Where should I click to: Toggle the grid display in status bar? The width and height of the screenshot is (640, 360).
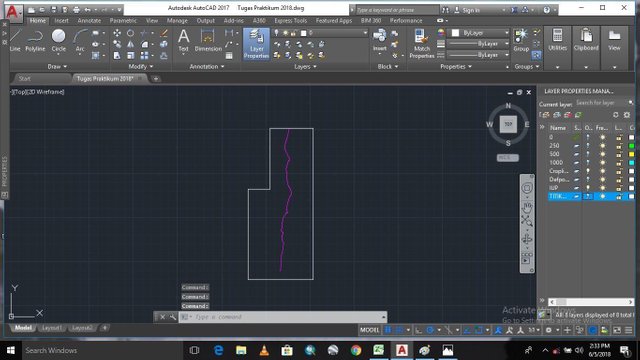388,330
